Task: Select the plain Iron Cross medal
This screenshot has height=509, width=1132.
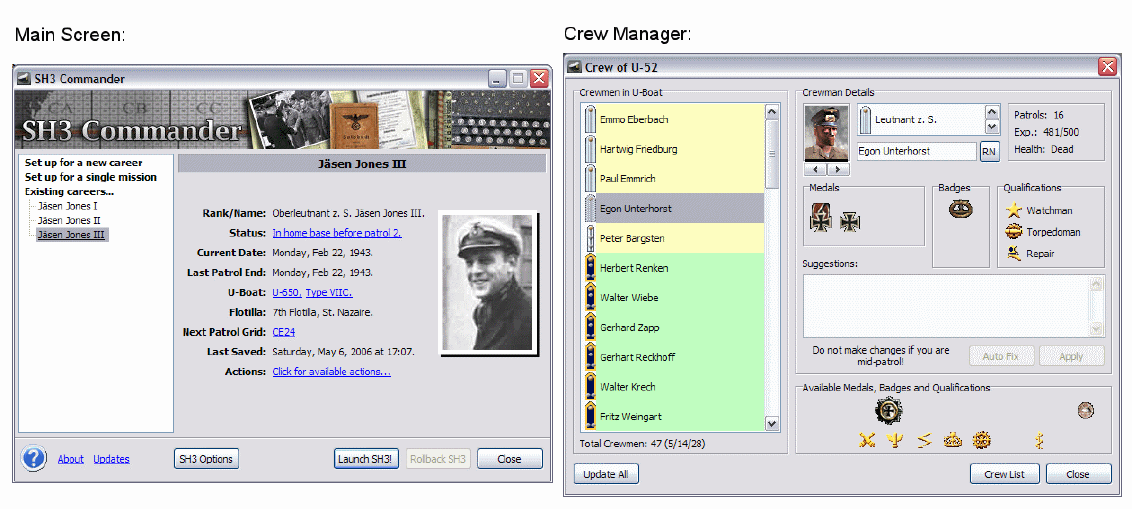Action: click(850, 222)
